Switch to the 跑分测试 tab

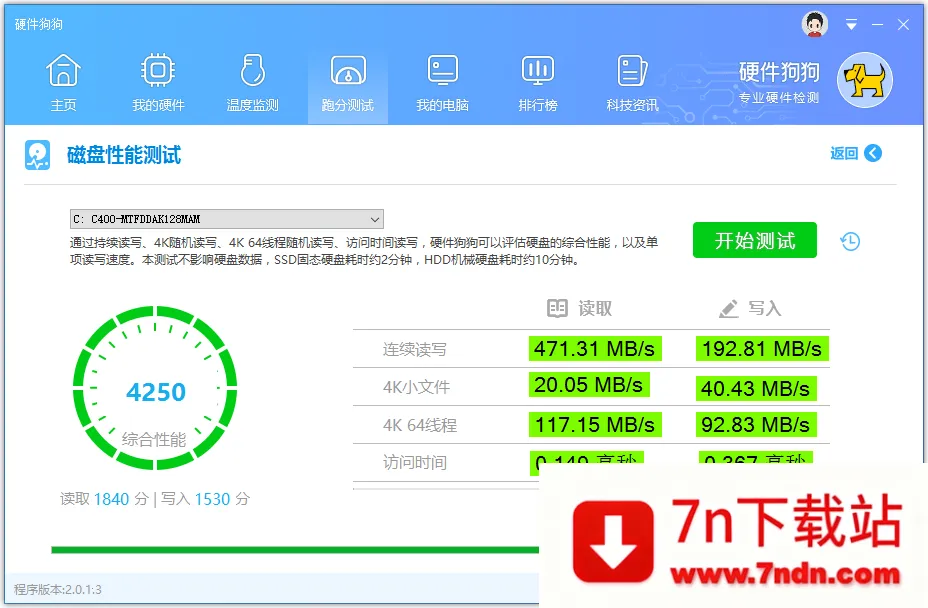[347, 81]
